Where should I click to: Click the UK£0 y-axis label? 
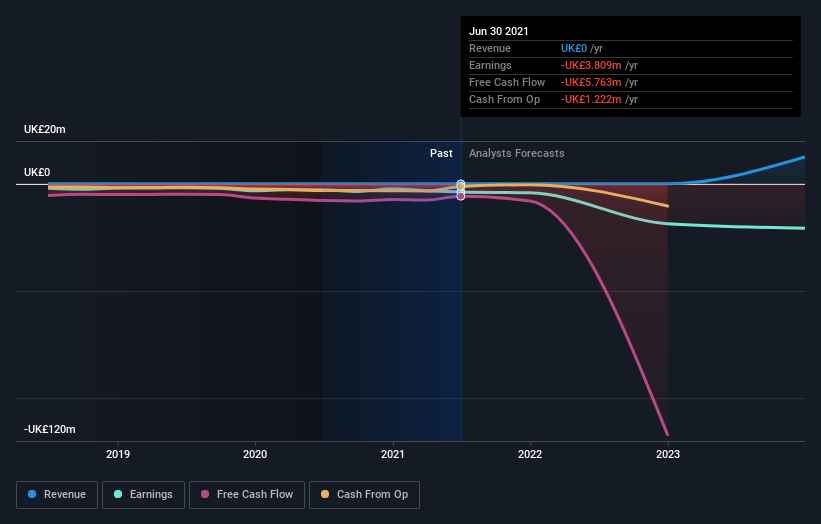pos(37,172)
